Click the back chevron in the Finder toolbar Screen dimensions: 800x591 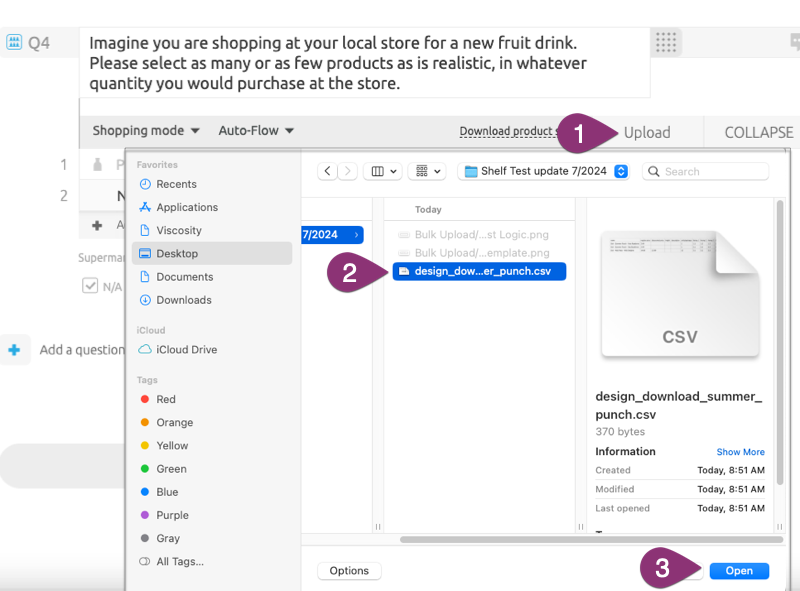click(327, 171)
